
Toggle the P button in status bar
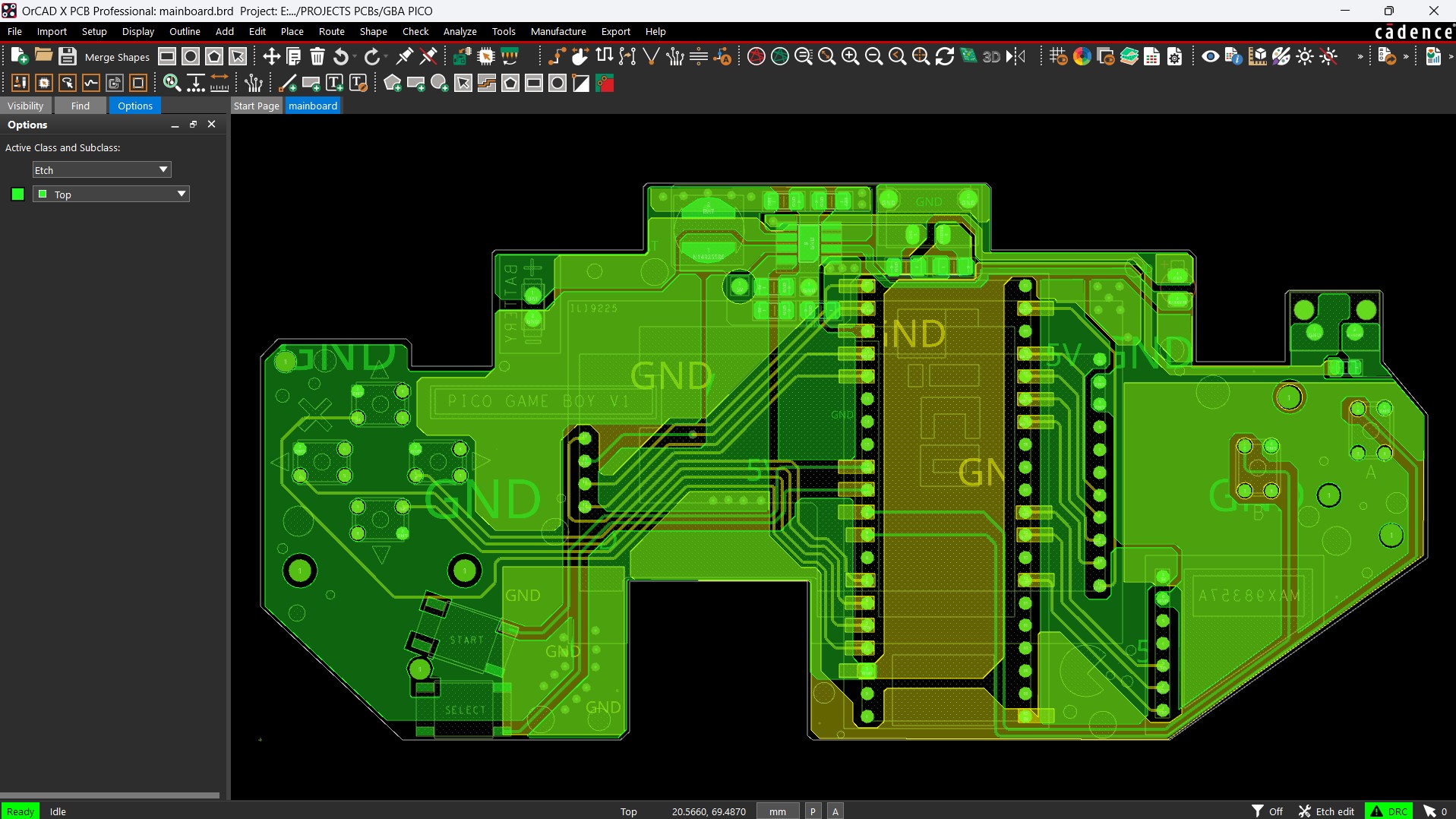pyautogui.click(x=813, y=811)
